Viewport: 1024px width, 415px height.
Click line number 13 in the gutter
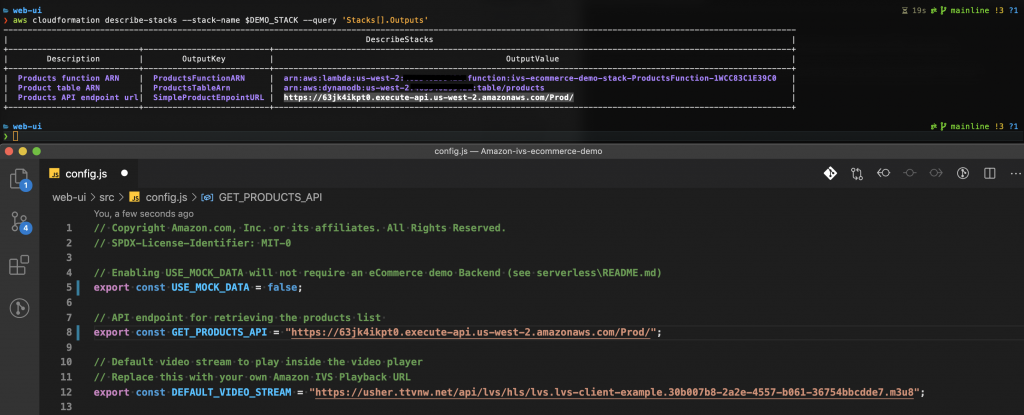[66, 407]
